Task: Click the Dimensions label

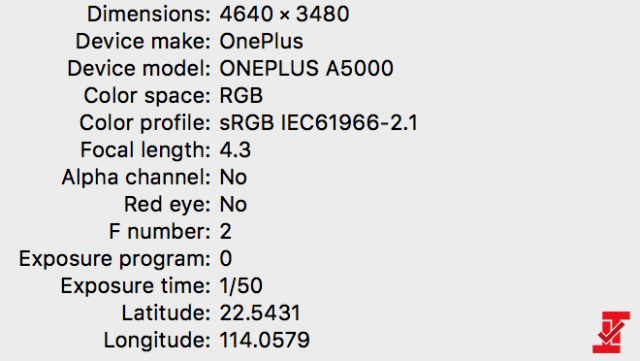Action: [x=149, y=14]
